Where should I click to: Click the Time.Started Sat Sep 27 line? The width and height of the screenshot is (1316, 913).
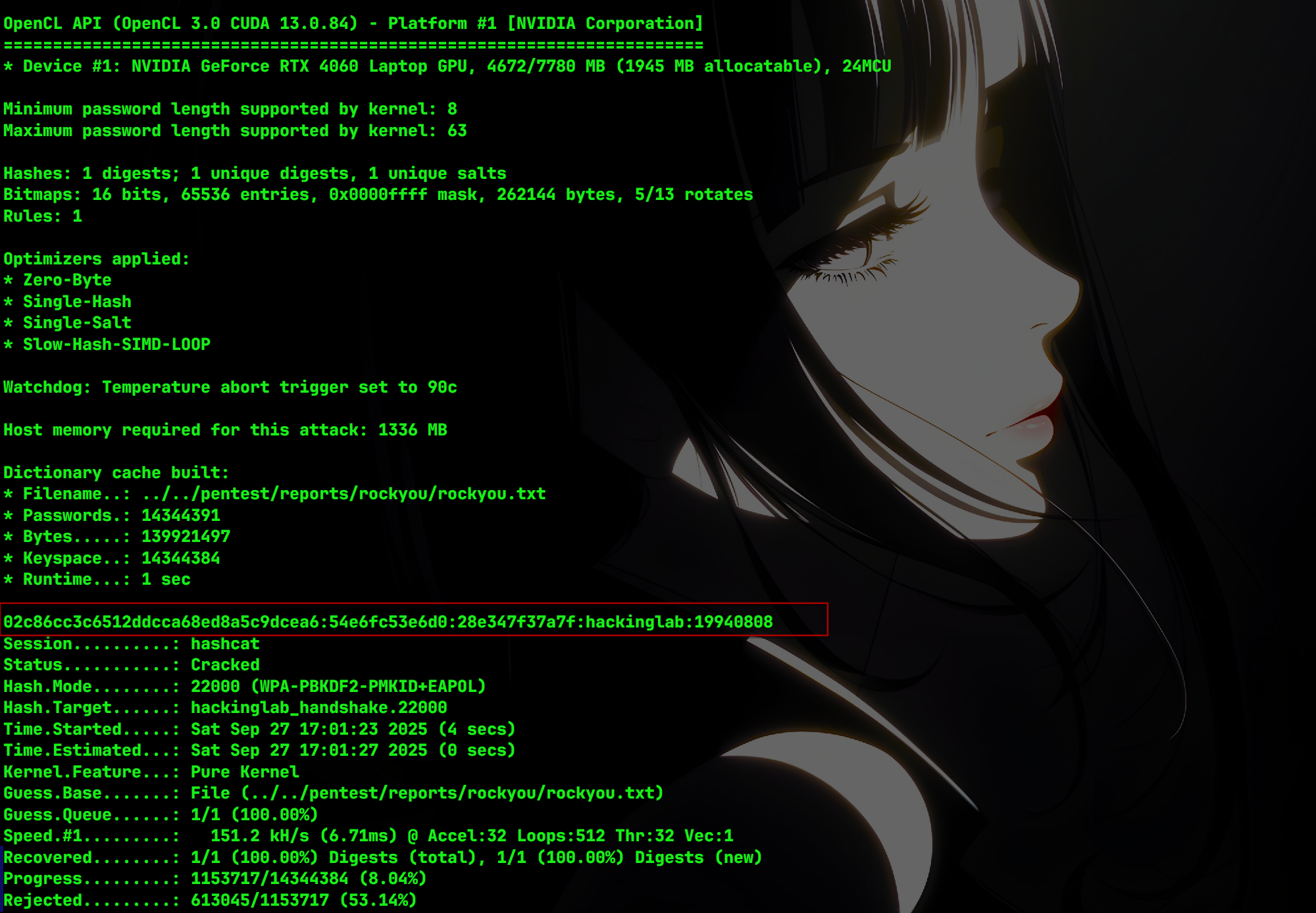click(260, 729)
